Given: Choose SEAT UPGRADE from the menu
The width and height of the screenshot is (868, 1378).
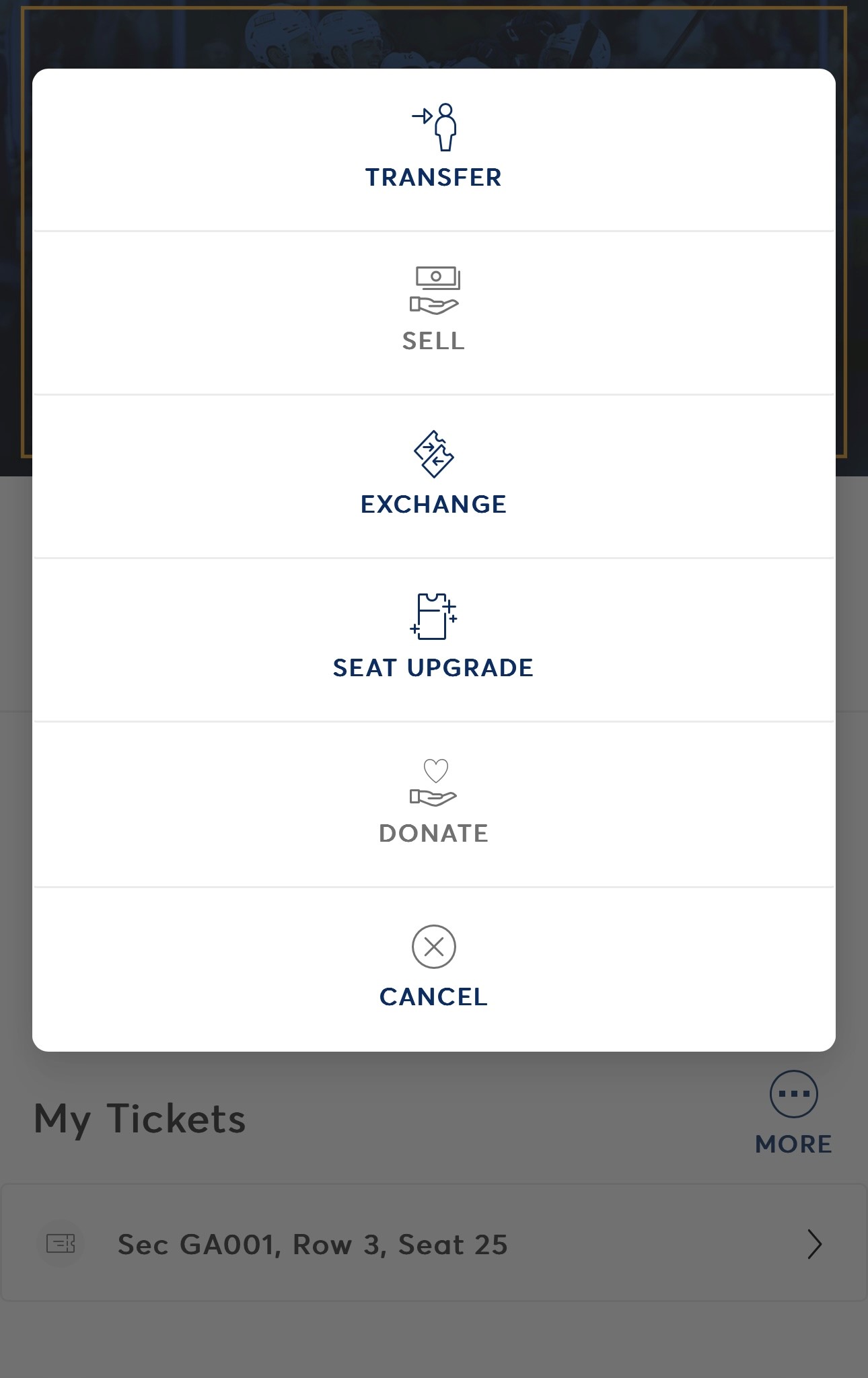Looking at the screenshot, I should coord(433,668).
